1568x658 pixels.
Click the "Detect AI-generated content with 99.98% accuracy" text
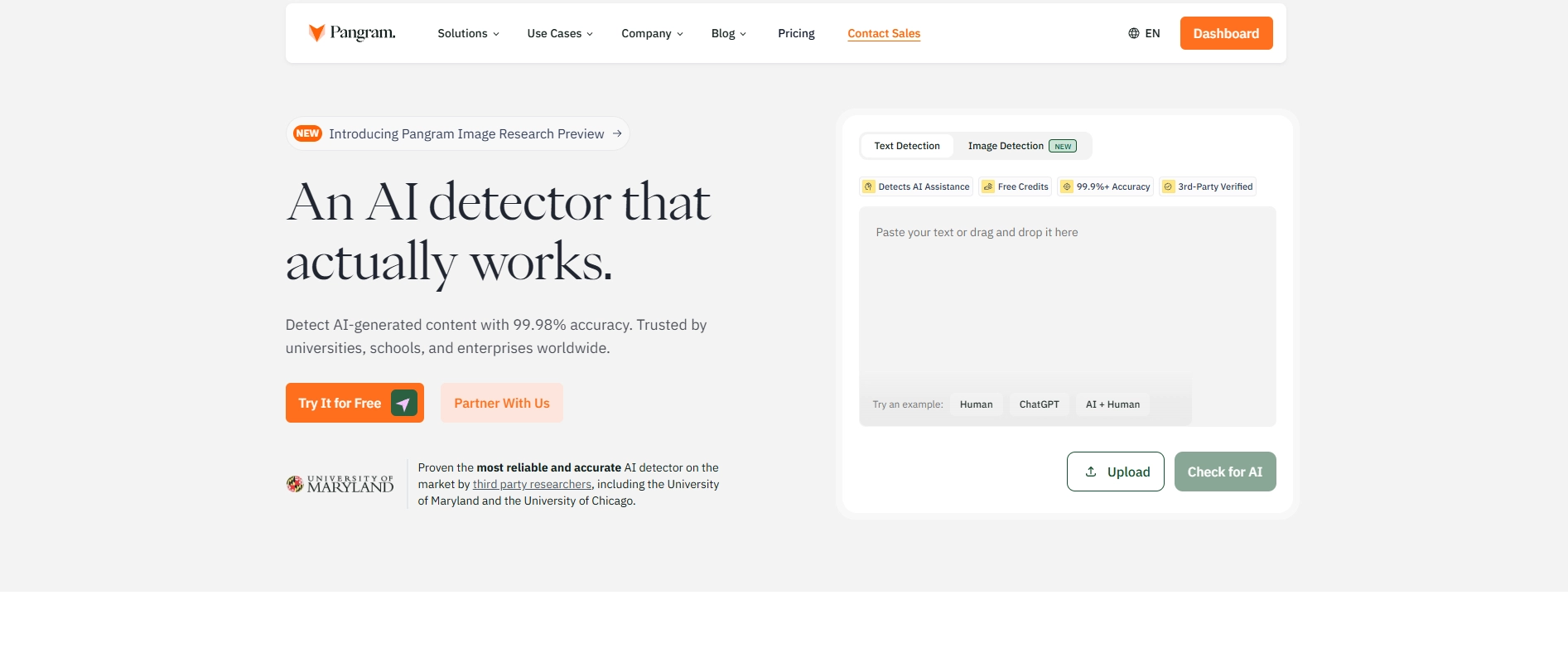pyautogui.click(x=458, y=325)
